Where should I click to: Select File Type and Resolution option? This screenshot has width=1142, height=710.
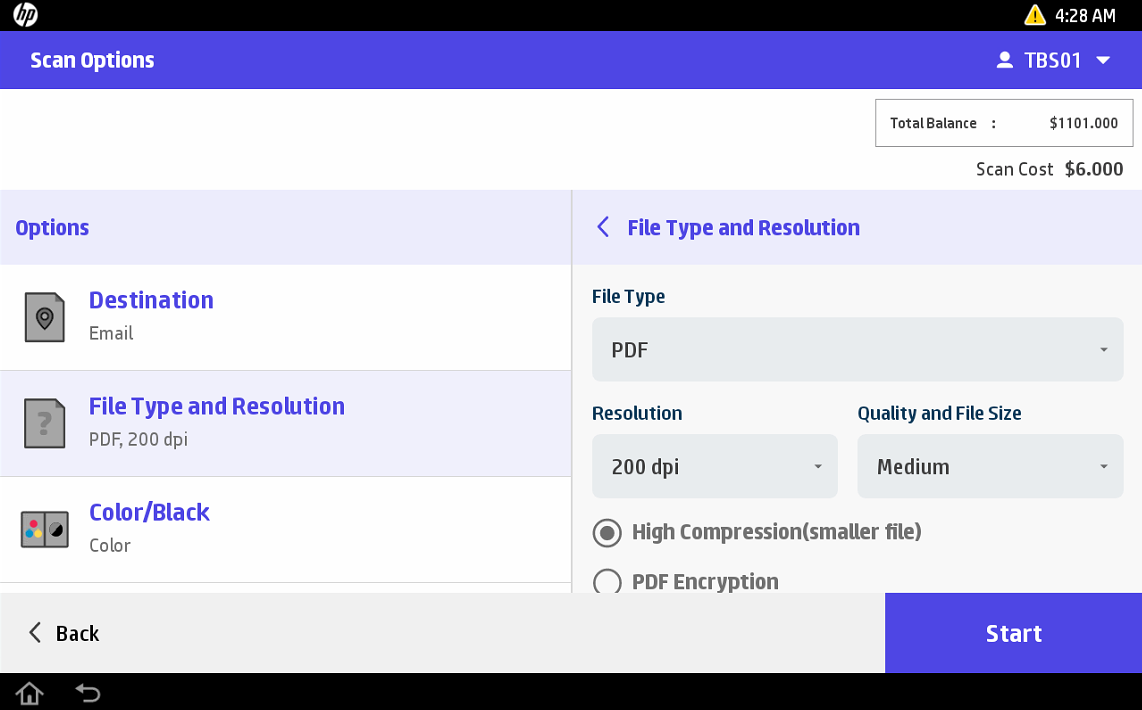[285, 423]
